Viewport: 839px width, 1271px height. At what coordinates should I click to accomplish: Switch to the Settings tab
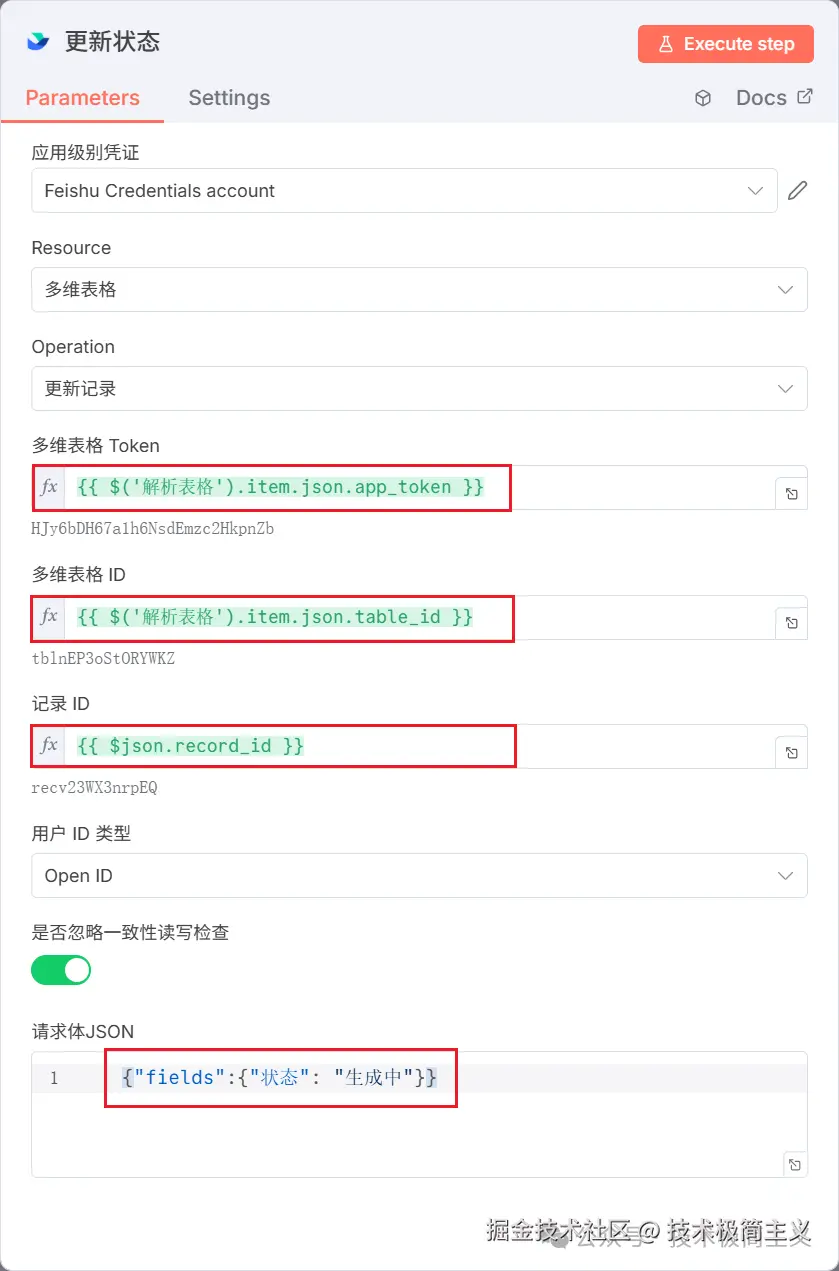tap(229, 97)
